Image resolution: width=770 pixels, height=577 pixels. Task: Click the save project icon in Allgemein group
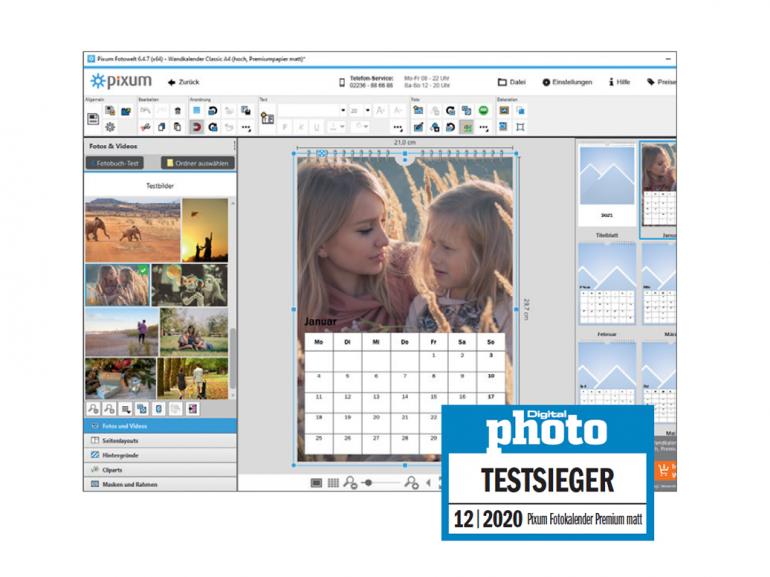pos(93,119)
